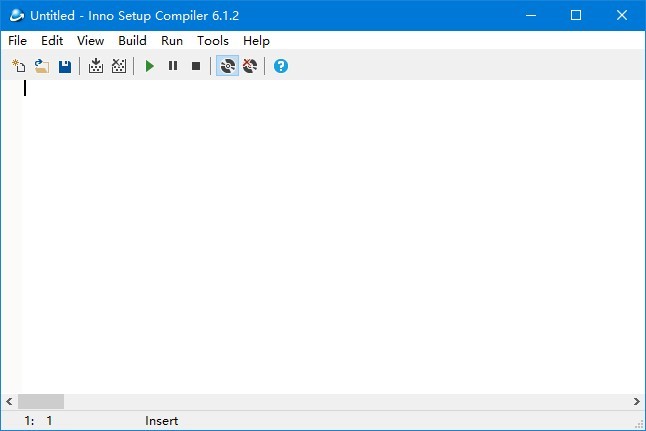The image size is (646, 431).
Task: Open help via blue question mark icon
Action: (281, 66)
